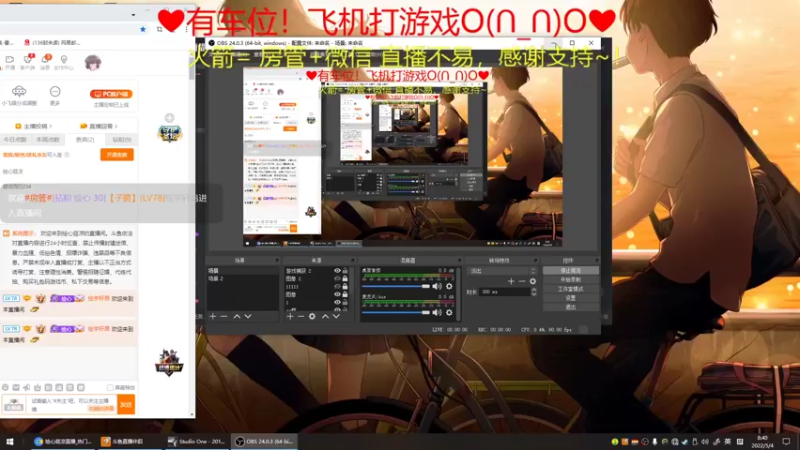This screenshot has height=450, width=800.
Task: Open browser tab list dropdown arrow
Action: coord(133,15)
